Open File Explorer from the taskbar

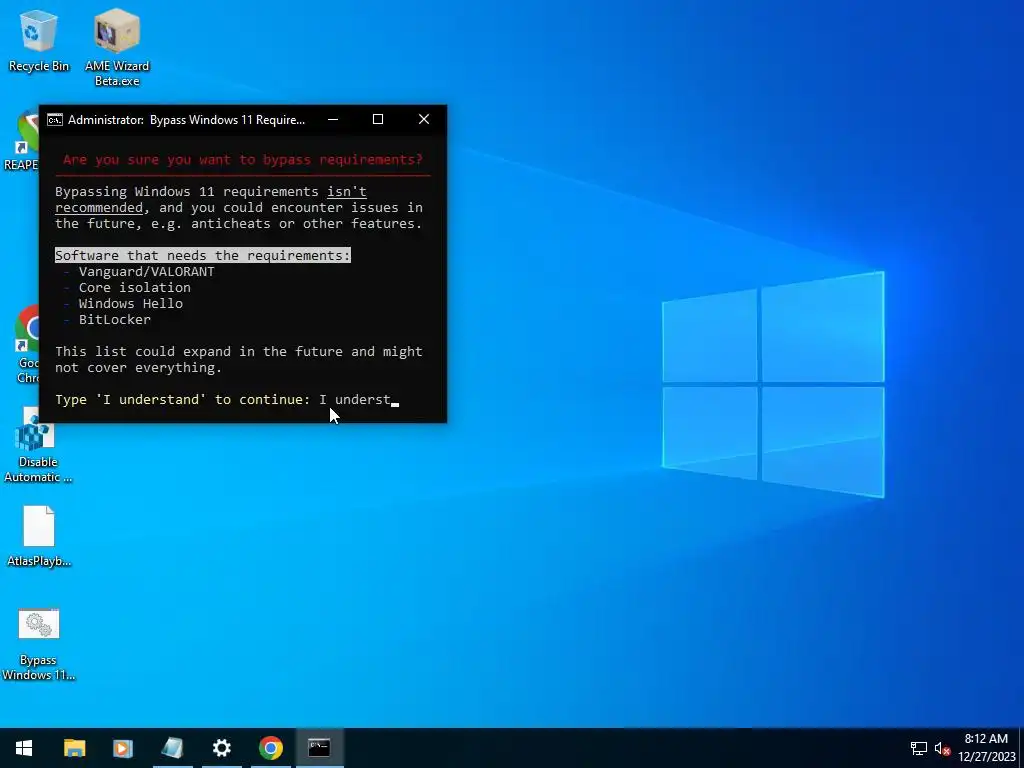pyautogui.click(x=74, y=748)
